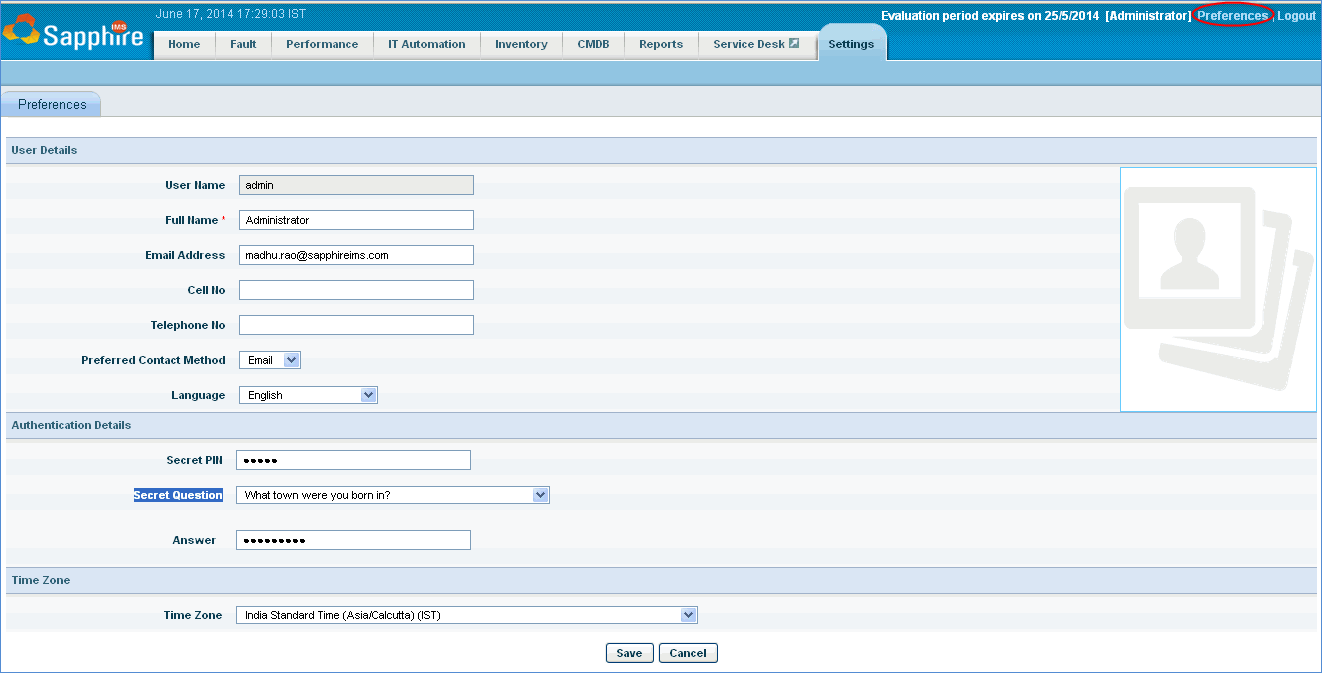The image size is (1322, 673).
Task: Click the Sapphire IMS logo
Action: click(73, 33)
